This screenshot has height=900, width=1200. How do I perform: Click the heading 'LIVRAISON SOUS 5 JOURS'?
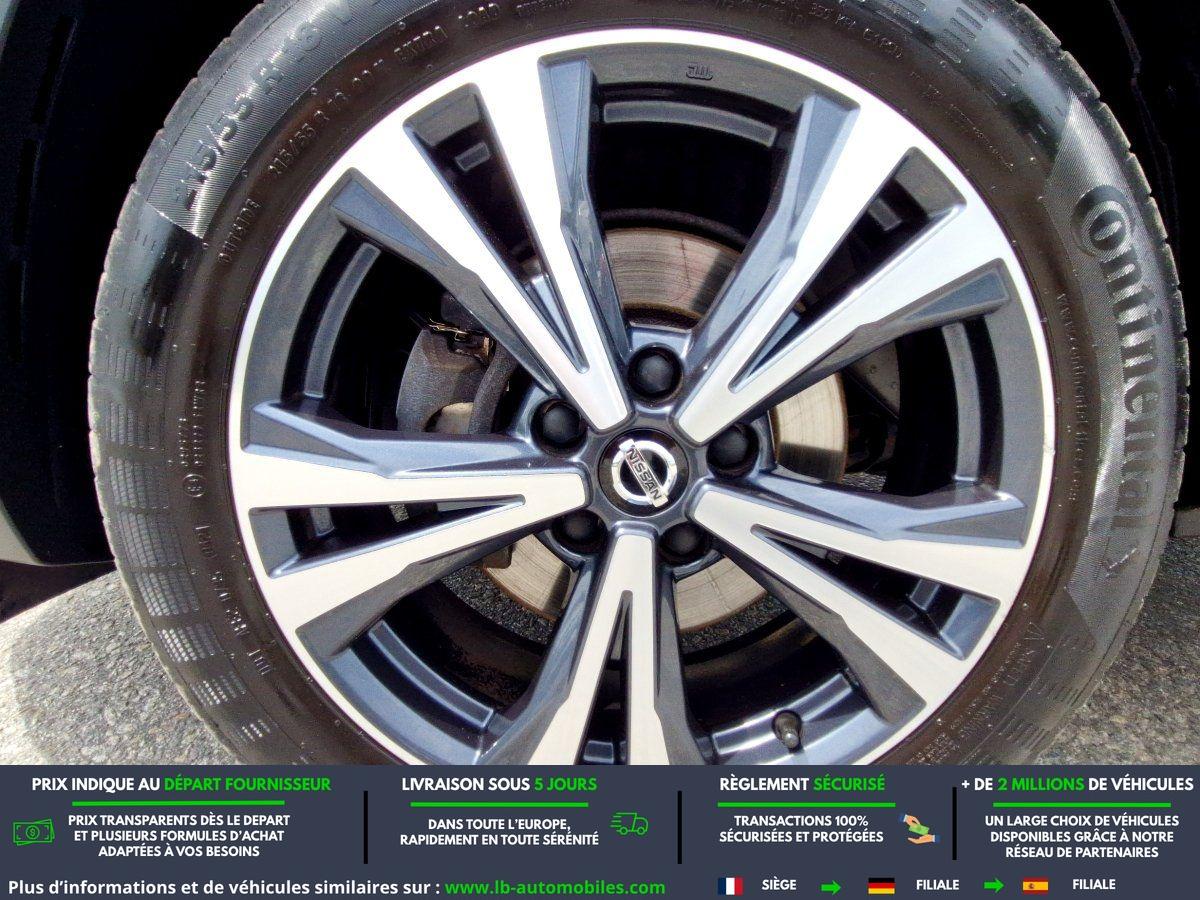pyautogui.click(x=499, y=784)
